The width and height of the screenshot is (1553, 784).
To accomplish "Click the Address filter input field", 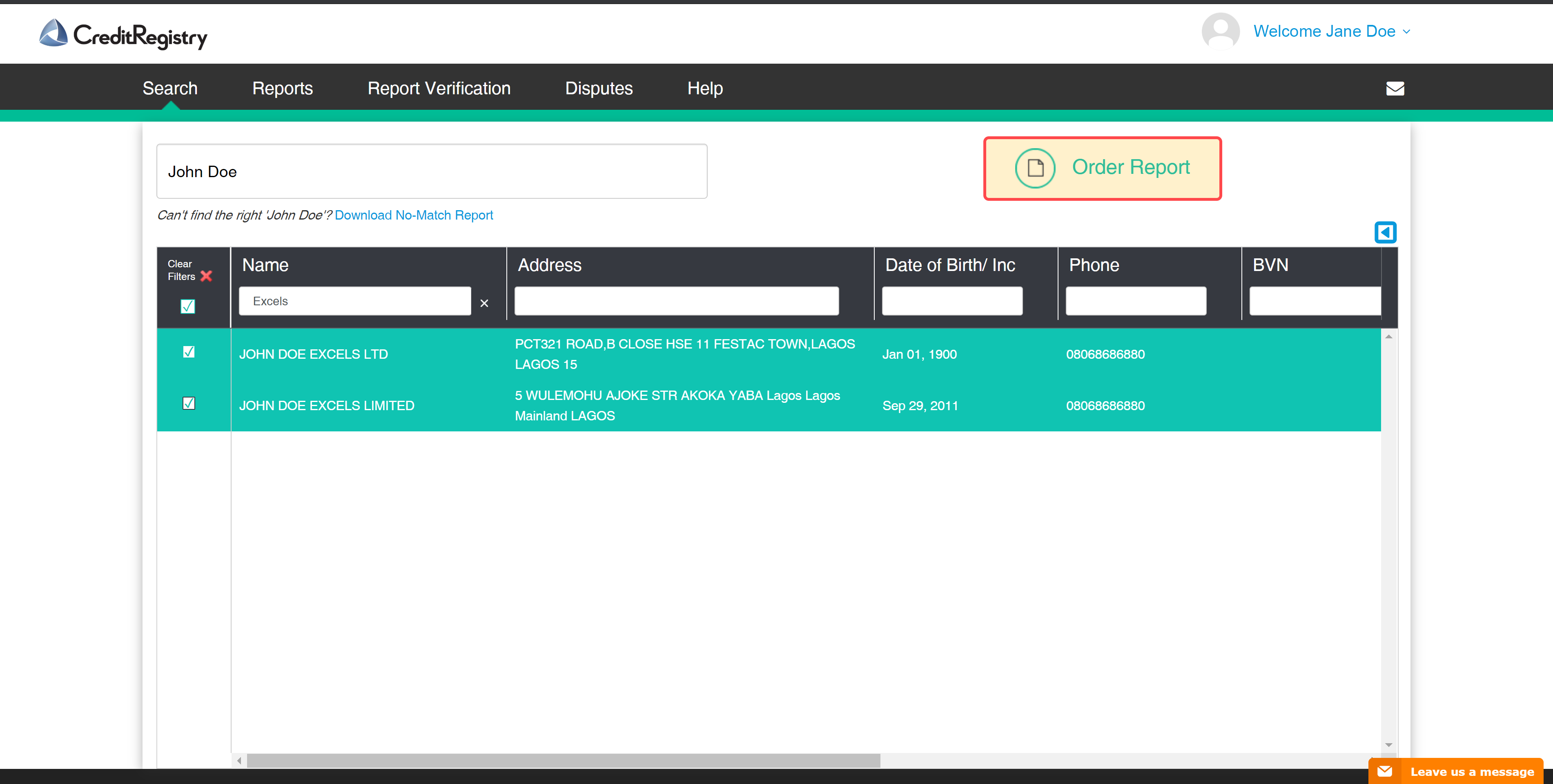I will [x=676, y=301].
